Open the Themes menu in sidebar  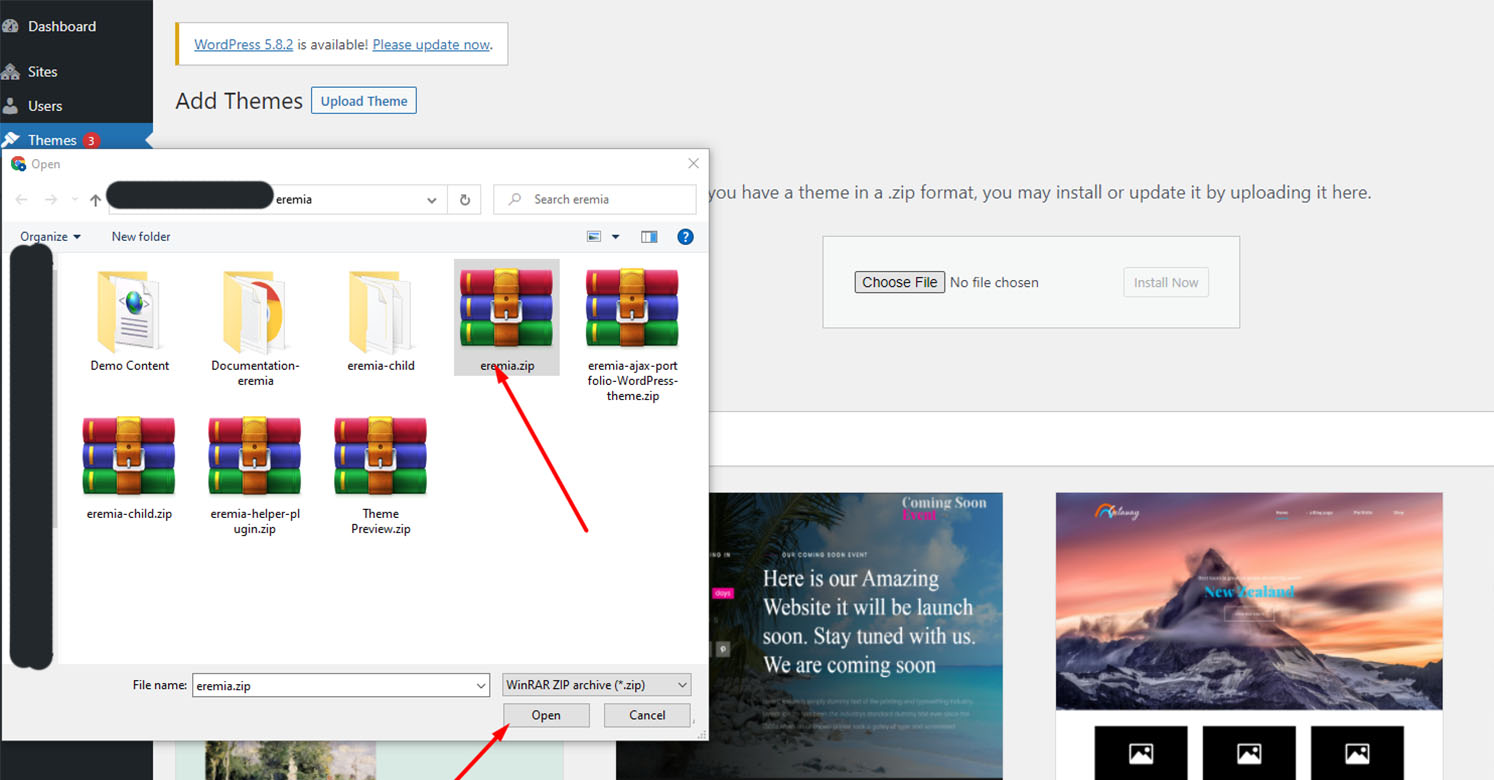[52, 140]
